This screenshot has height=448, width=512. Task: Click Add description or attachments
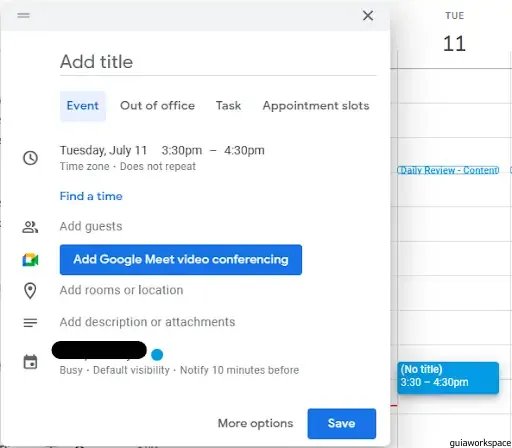(x=147, y=322)
